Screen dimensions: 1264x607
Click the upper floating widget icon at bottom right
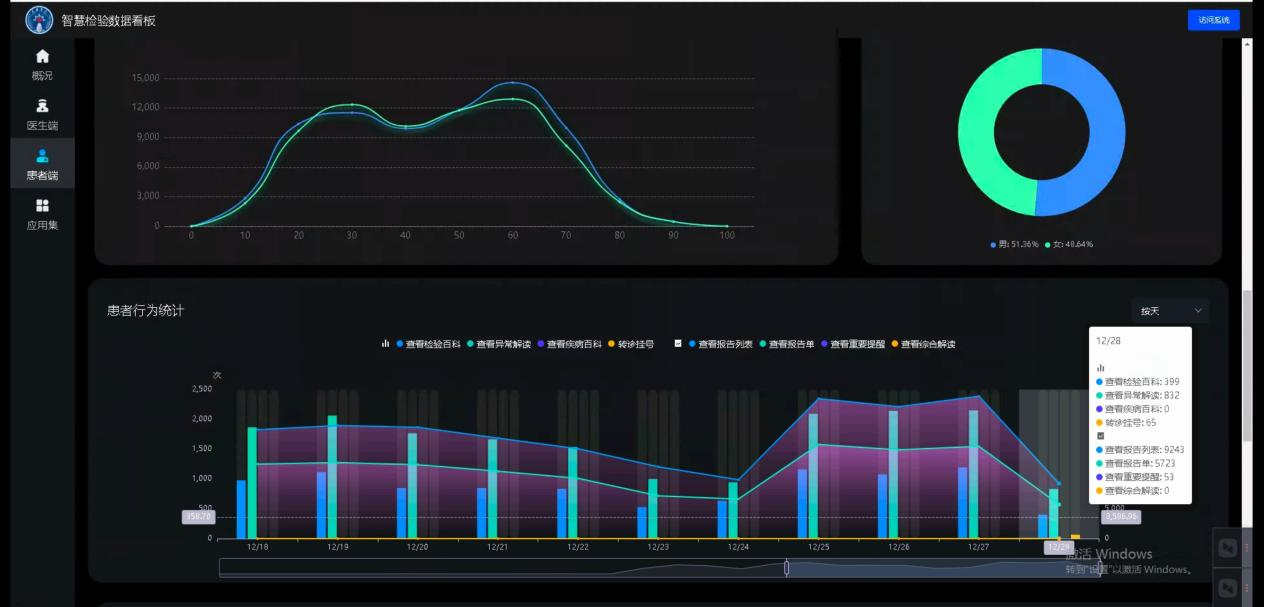pyautogui.click(x=1229, y=547)
